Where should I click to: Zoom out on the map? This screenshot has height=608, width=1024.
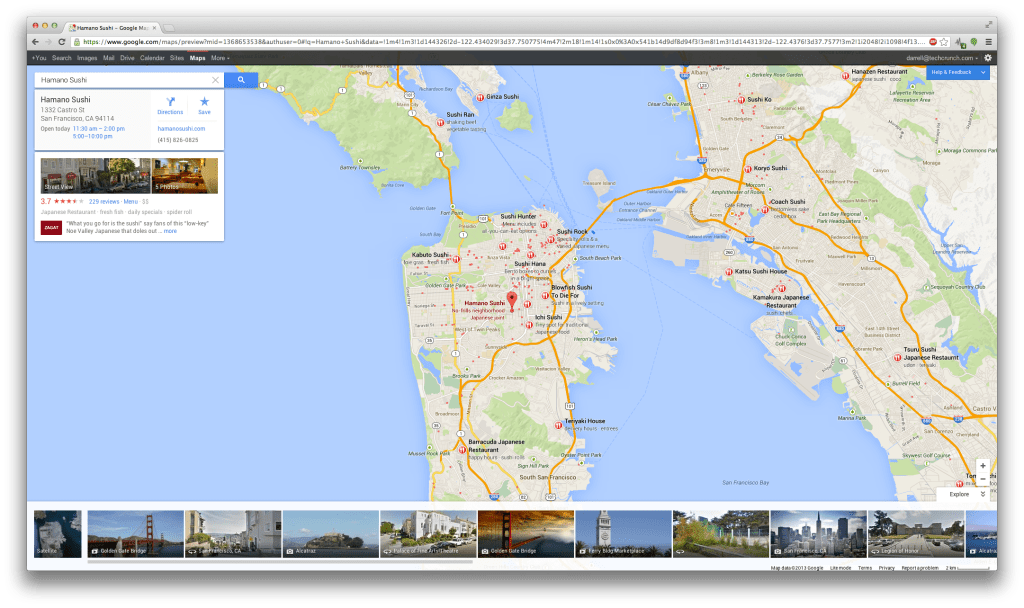[x=982, y=479]
